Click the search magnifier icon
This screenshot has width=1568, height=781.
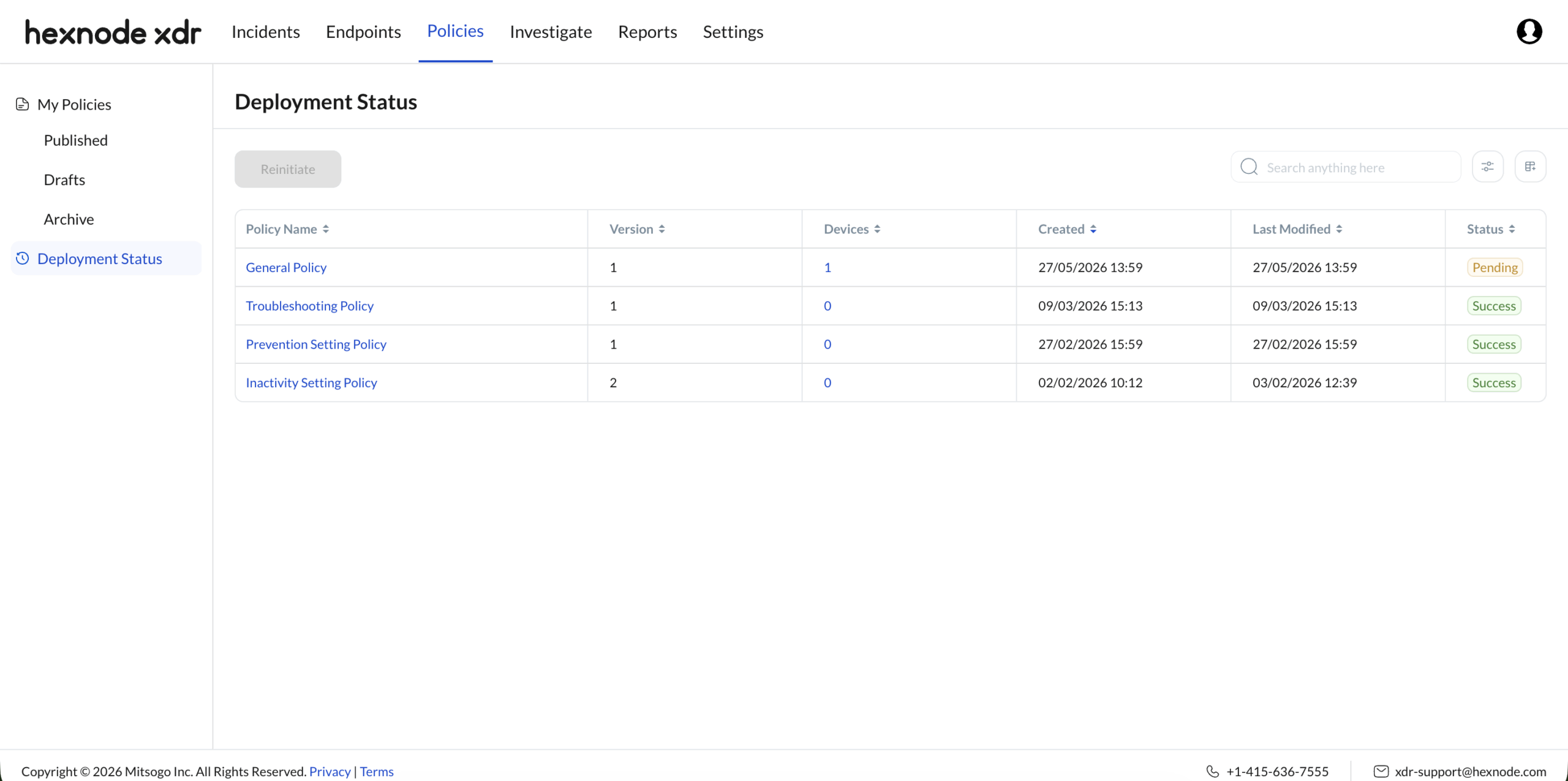click(1249, 167)
